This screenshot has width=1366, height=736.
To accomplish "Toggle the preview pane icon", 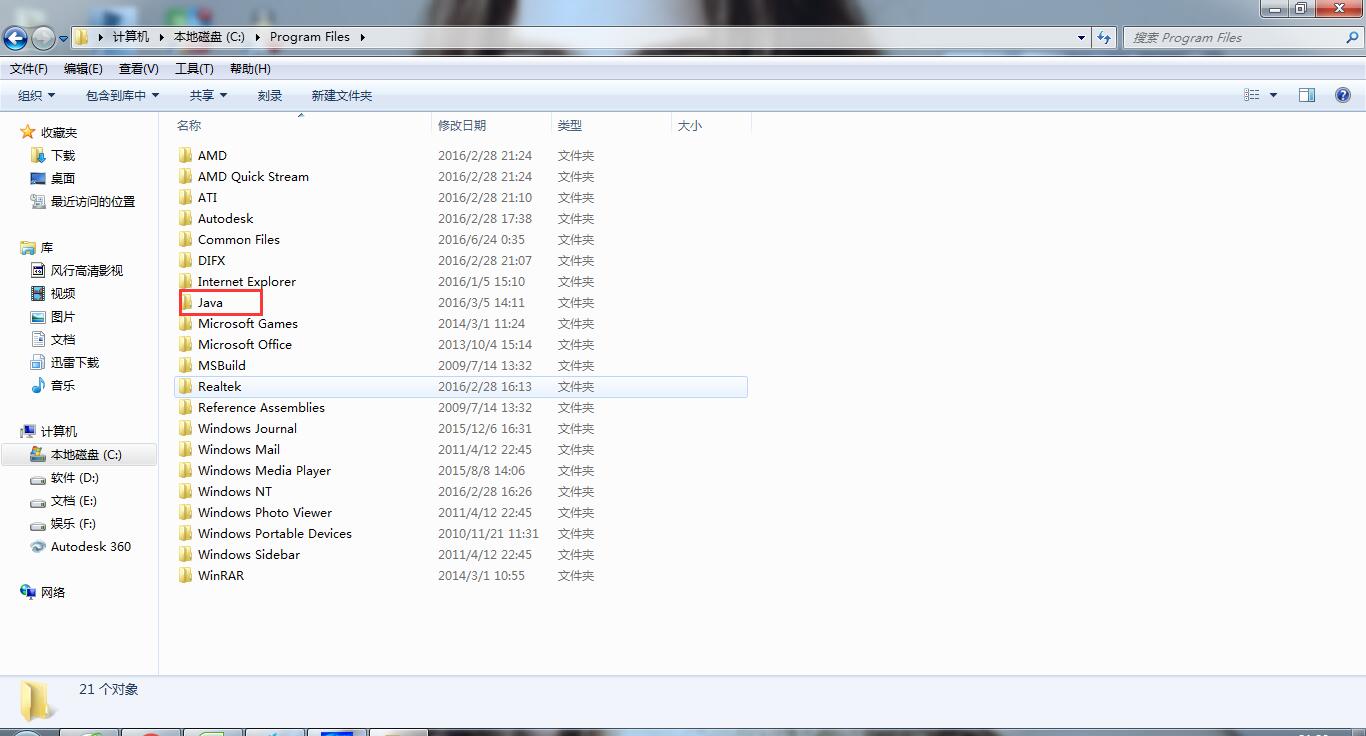I will [1307, 95].
